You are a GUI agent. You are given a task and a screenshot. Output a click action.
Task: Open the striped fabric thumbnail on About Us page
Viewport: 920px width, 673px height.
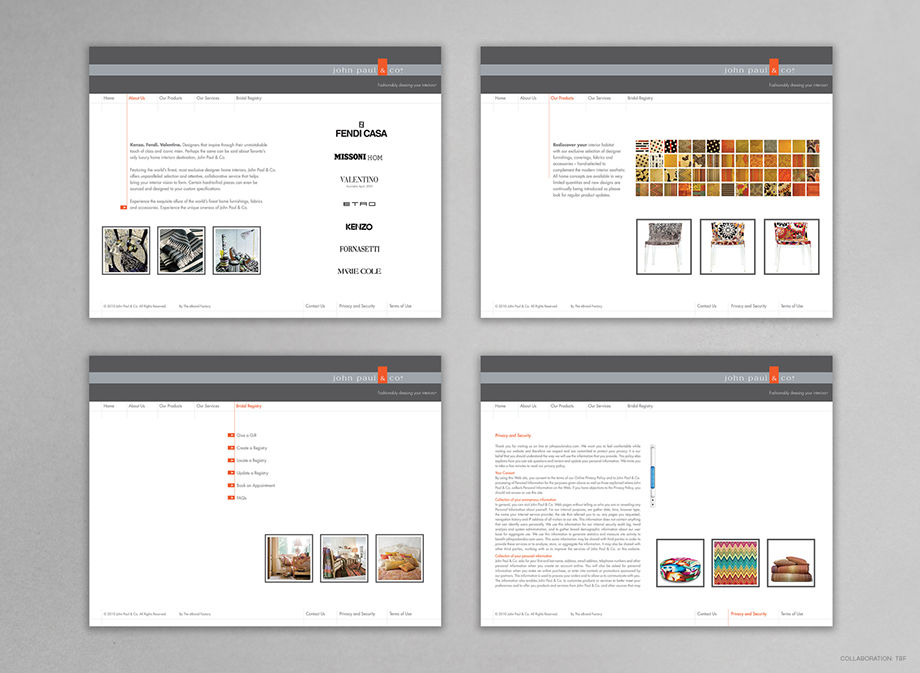[181, 251]
